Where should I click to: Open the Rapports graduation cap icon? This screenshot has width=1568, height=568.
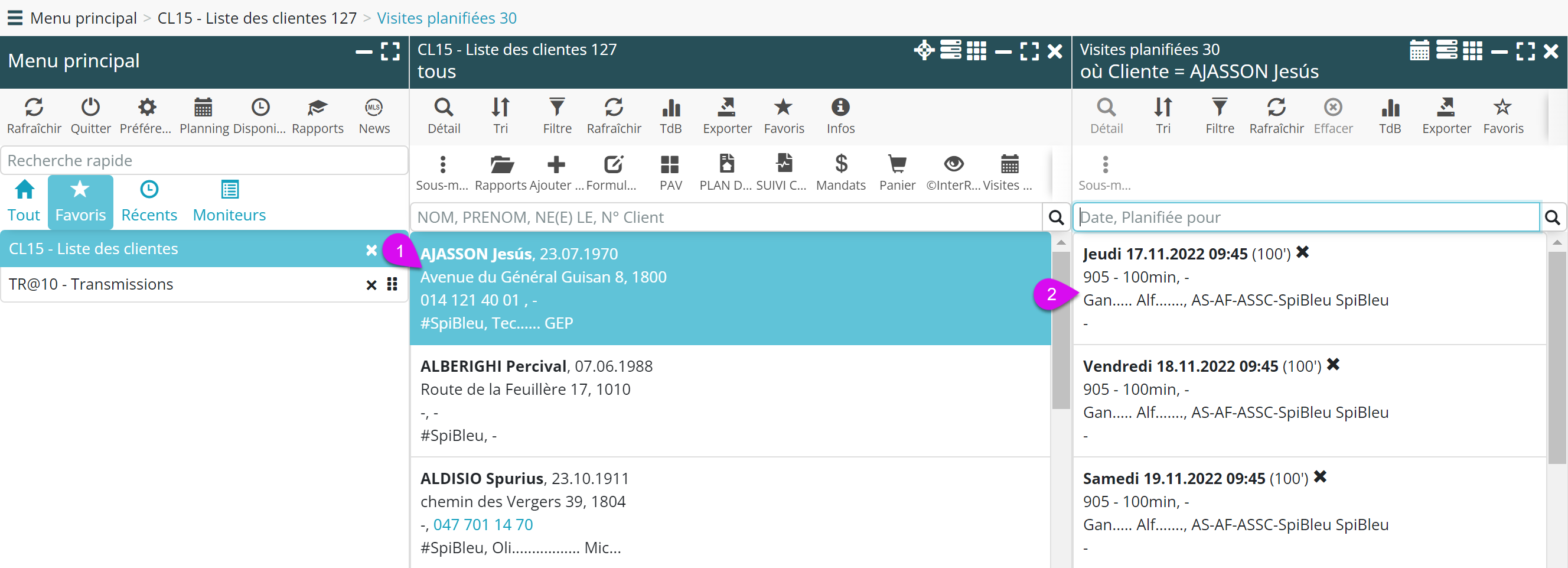(x=317, y=109)
